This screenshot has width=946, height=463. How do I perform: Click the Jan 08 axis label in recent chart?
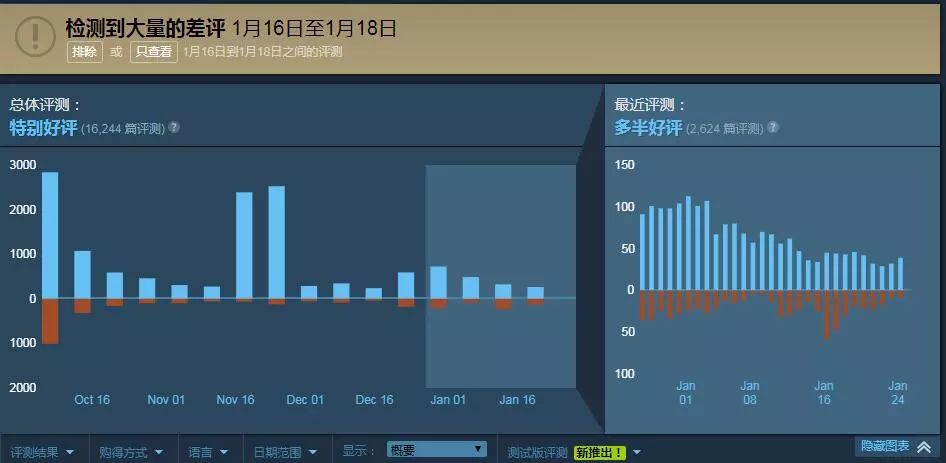click(x=750, y=392)
